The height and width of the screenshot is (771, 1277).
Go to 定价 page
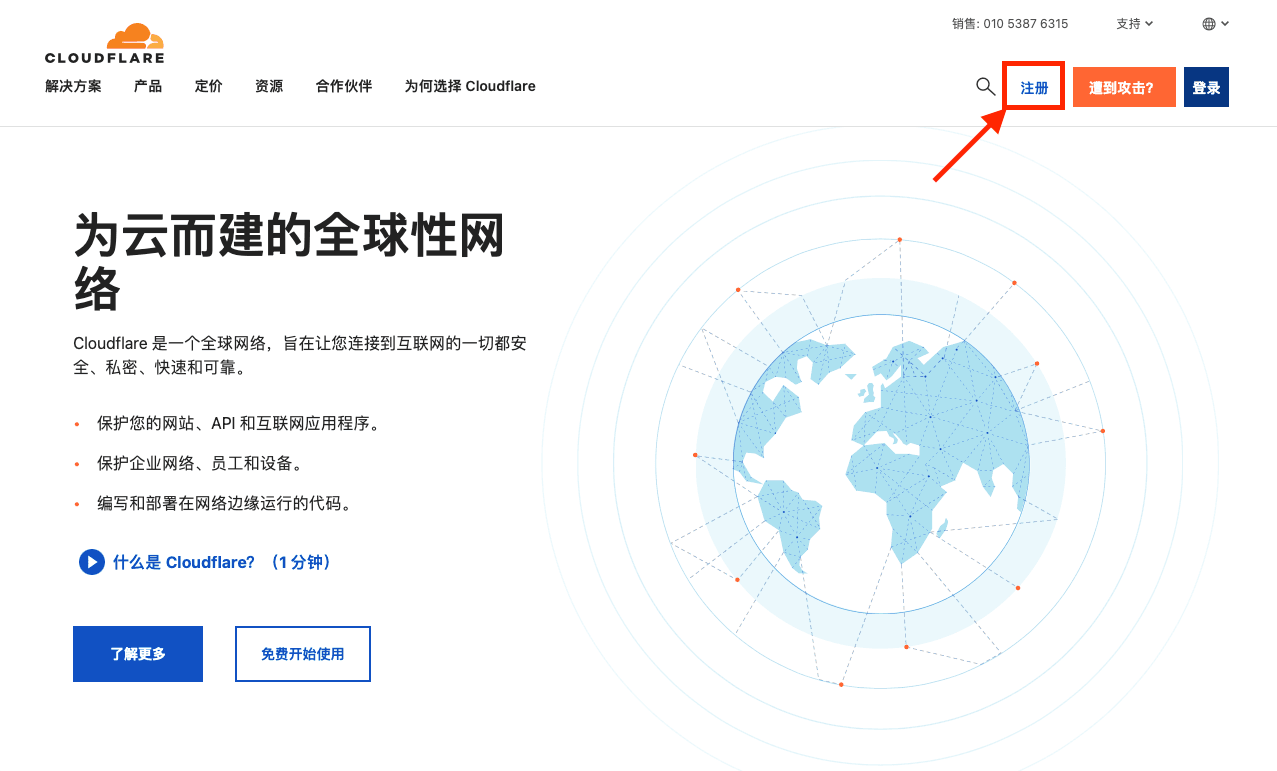pyautogui.click(x=208, y=86)
